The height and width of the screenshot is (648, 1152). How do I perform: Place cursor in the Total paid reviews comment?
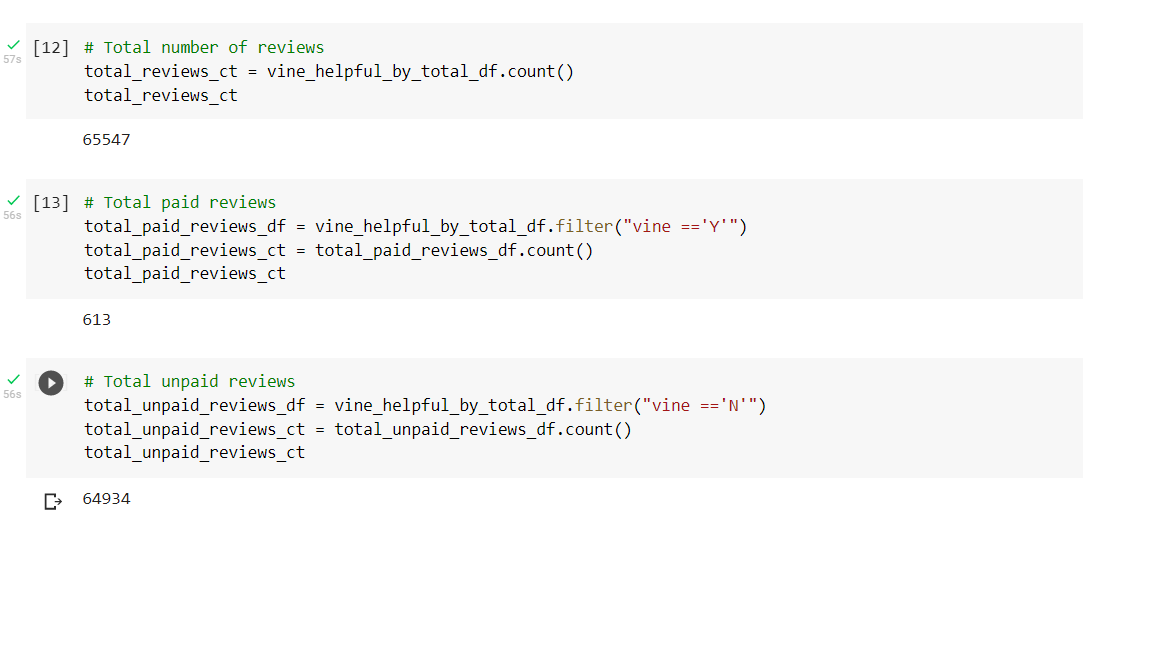click(x=181, y=201)
